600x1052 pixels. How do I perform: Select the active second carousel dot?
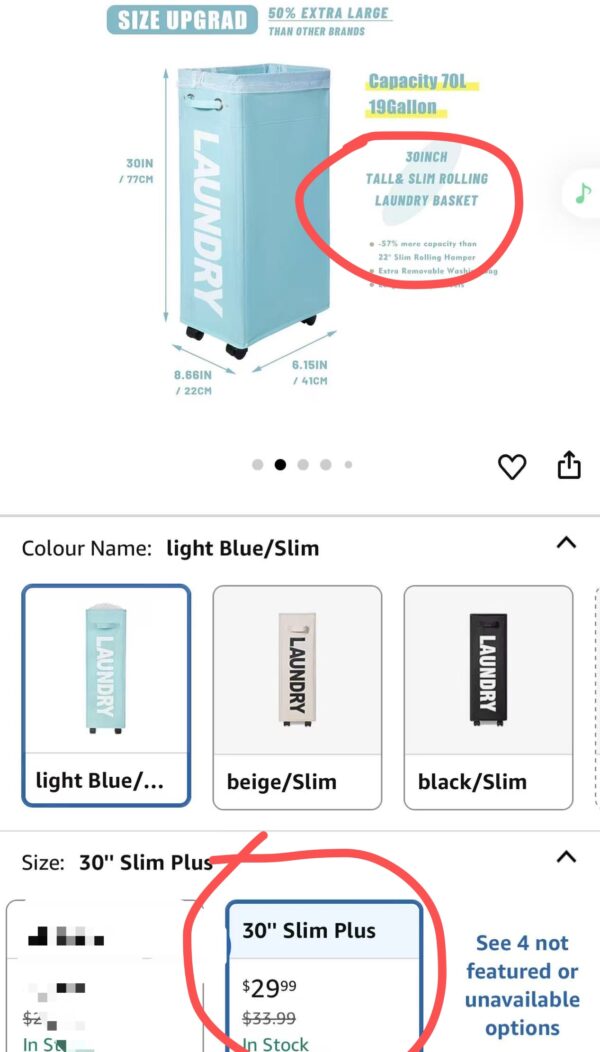[281, 465]
